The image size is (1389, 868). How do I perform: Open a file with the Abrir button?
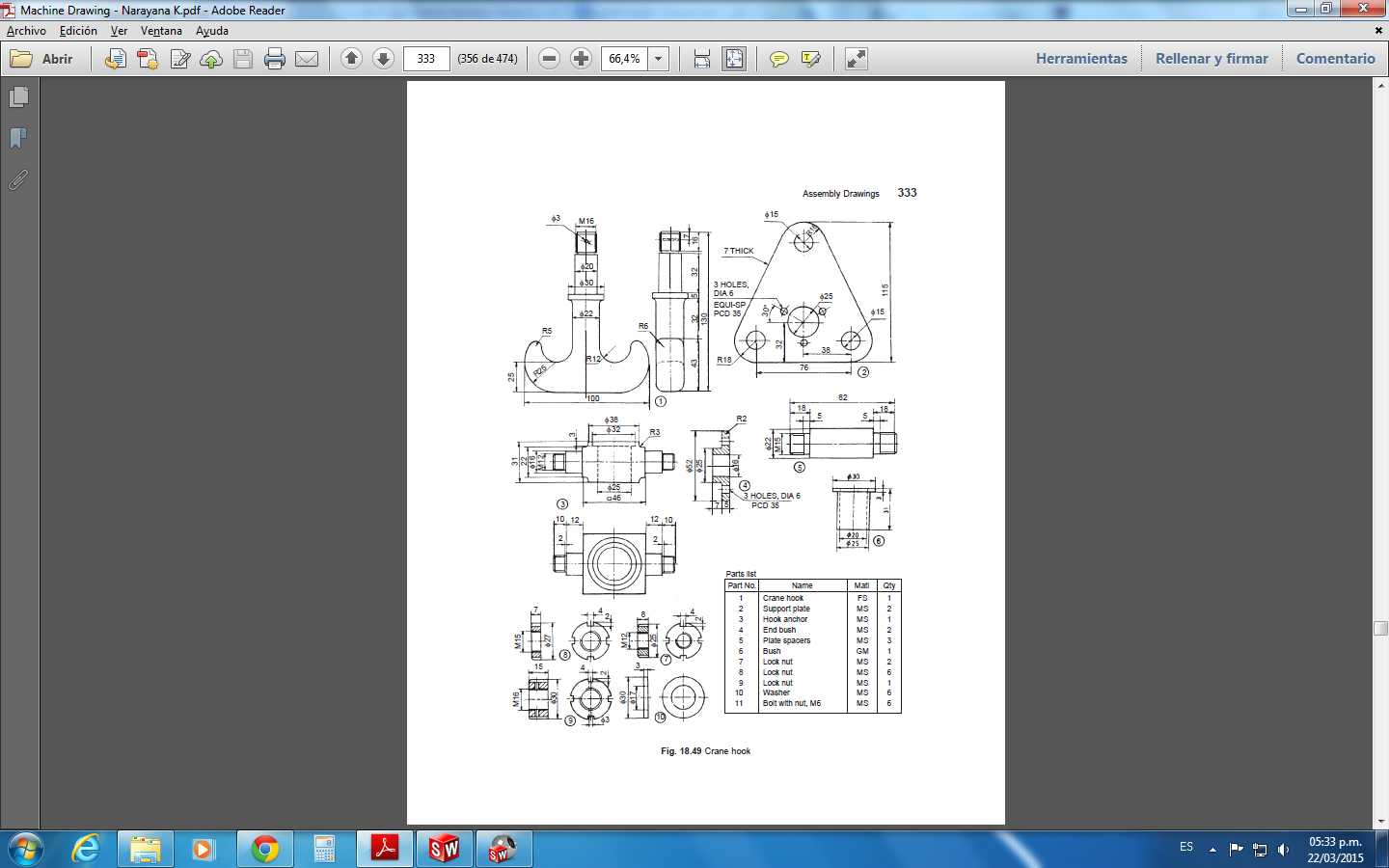coord(42,59)
